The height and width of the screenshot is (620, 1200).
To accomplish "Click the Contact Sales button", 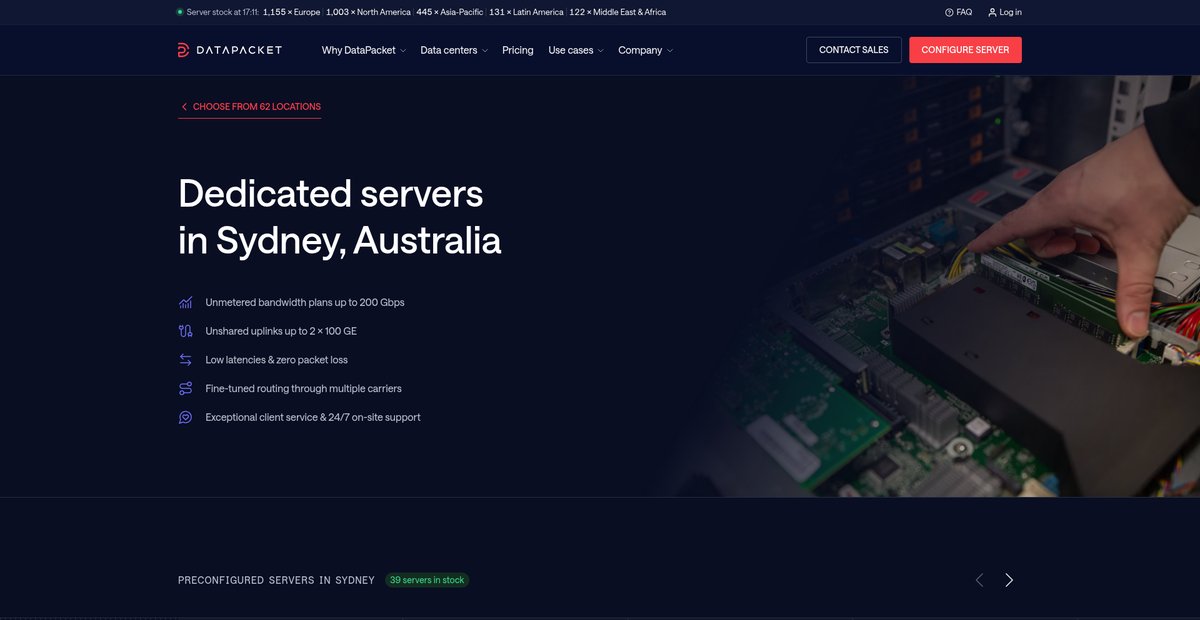I will click(x=854, y=50).
